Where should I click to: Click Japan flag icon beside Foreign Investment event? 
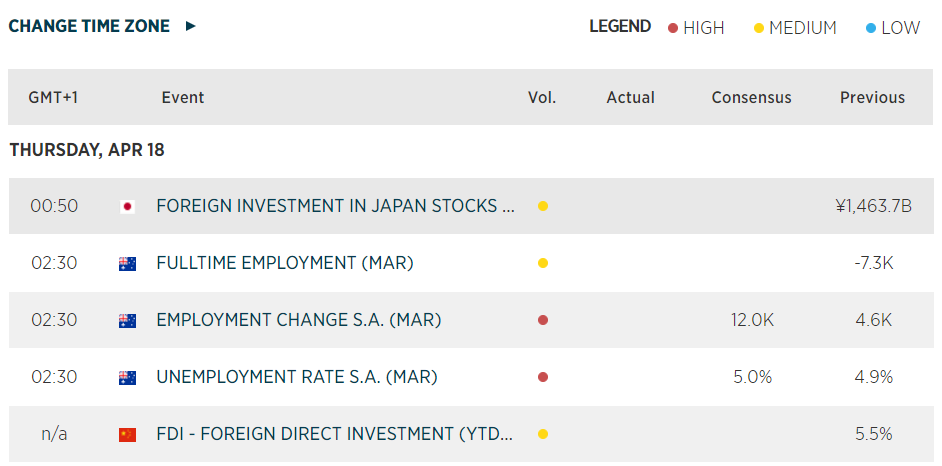click(x=127, y=207)
